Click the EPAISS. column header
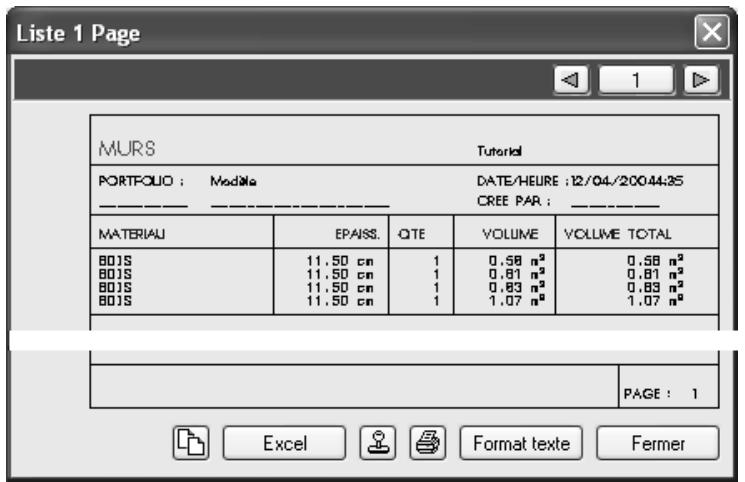This screenshot has width=745, height=482. [x=357, y=234]
